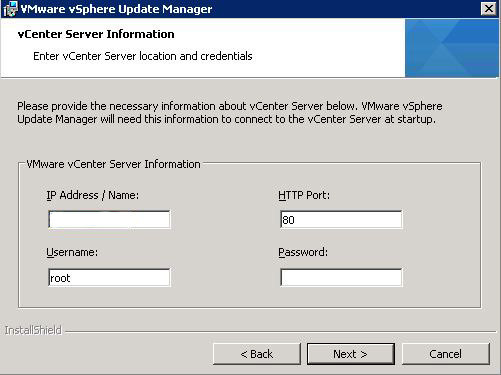
Task: Click the VMware vSphere Update Manager title text
Action: coord(116,9)
